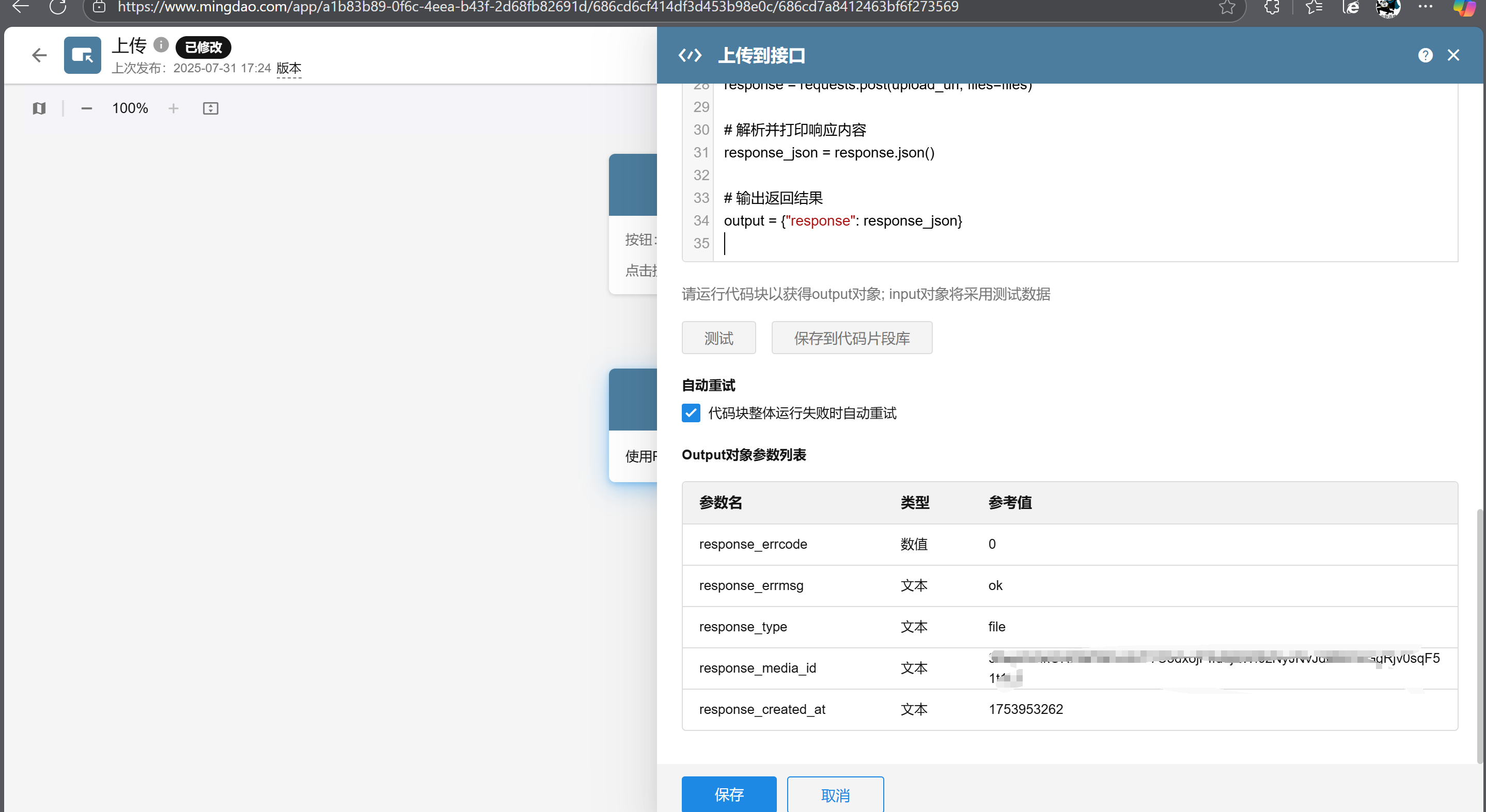Zoom out canvas with minus icon
1486x812 pixels.
tap(87, 108)
